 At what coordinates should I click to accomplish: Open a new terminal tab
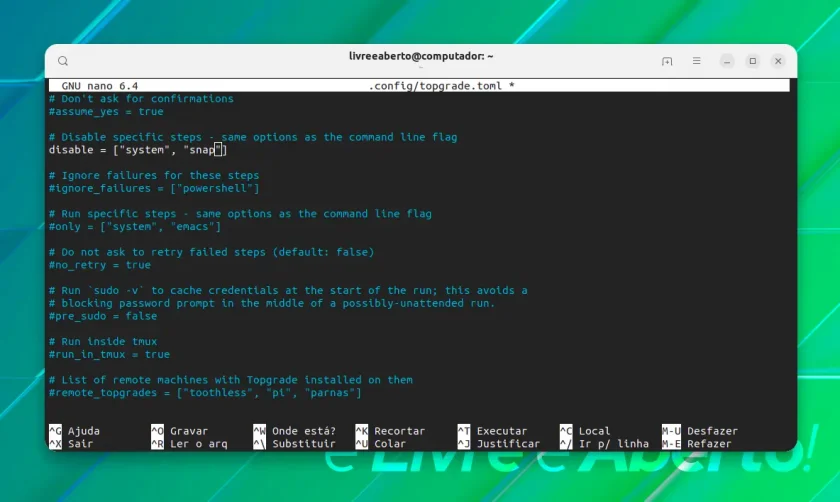(667, 61)
